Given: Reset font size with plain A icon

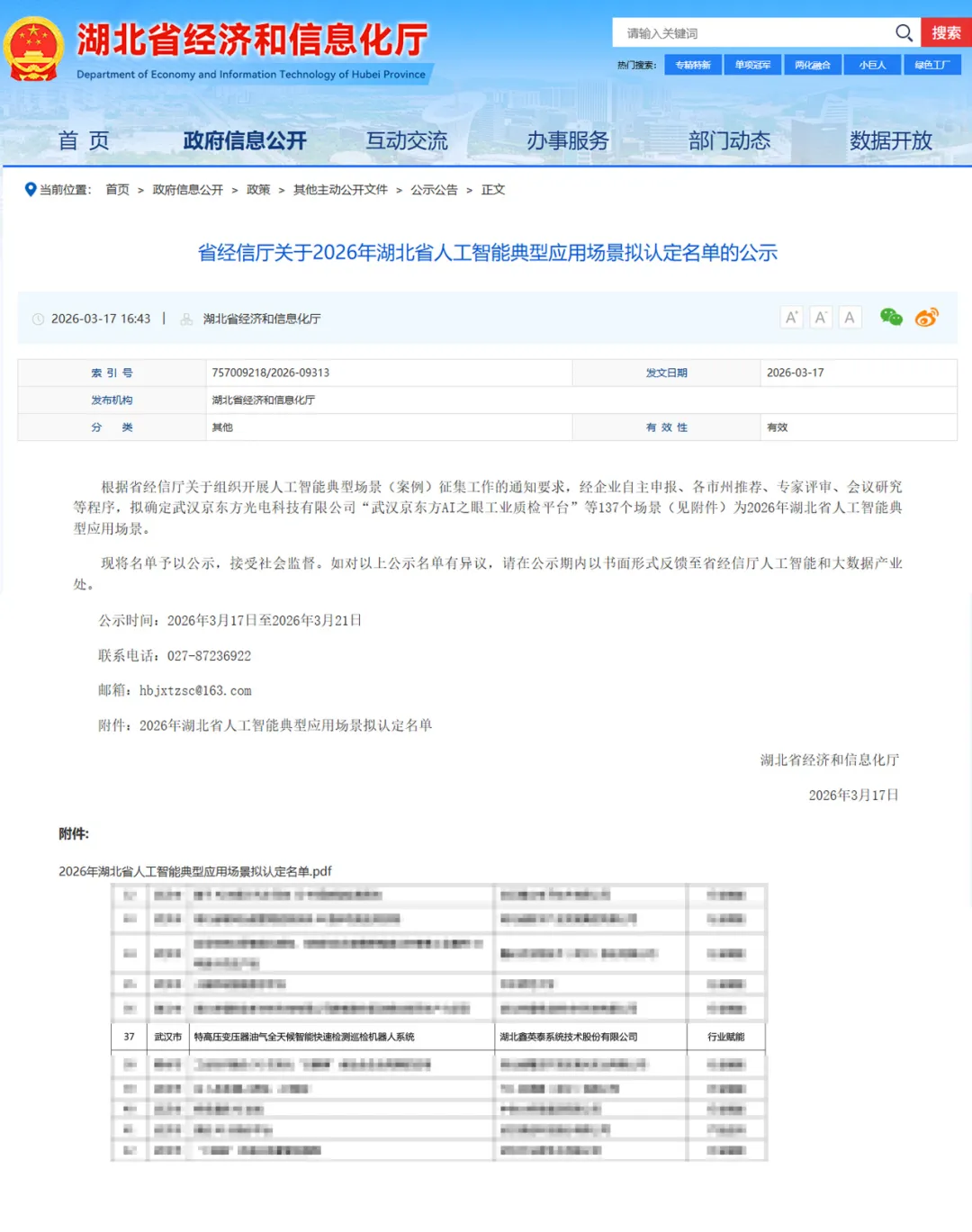Looking at the screenshot, I should click(x=850, y=318).
